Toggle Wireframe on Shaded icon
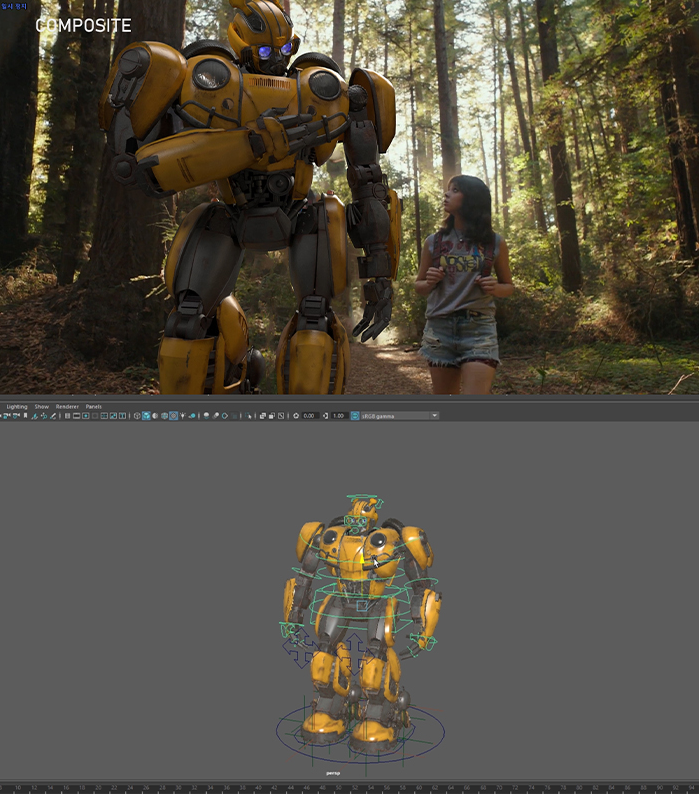Viewport: 699px width, 794px height. coord(164,416)
